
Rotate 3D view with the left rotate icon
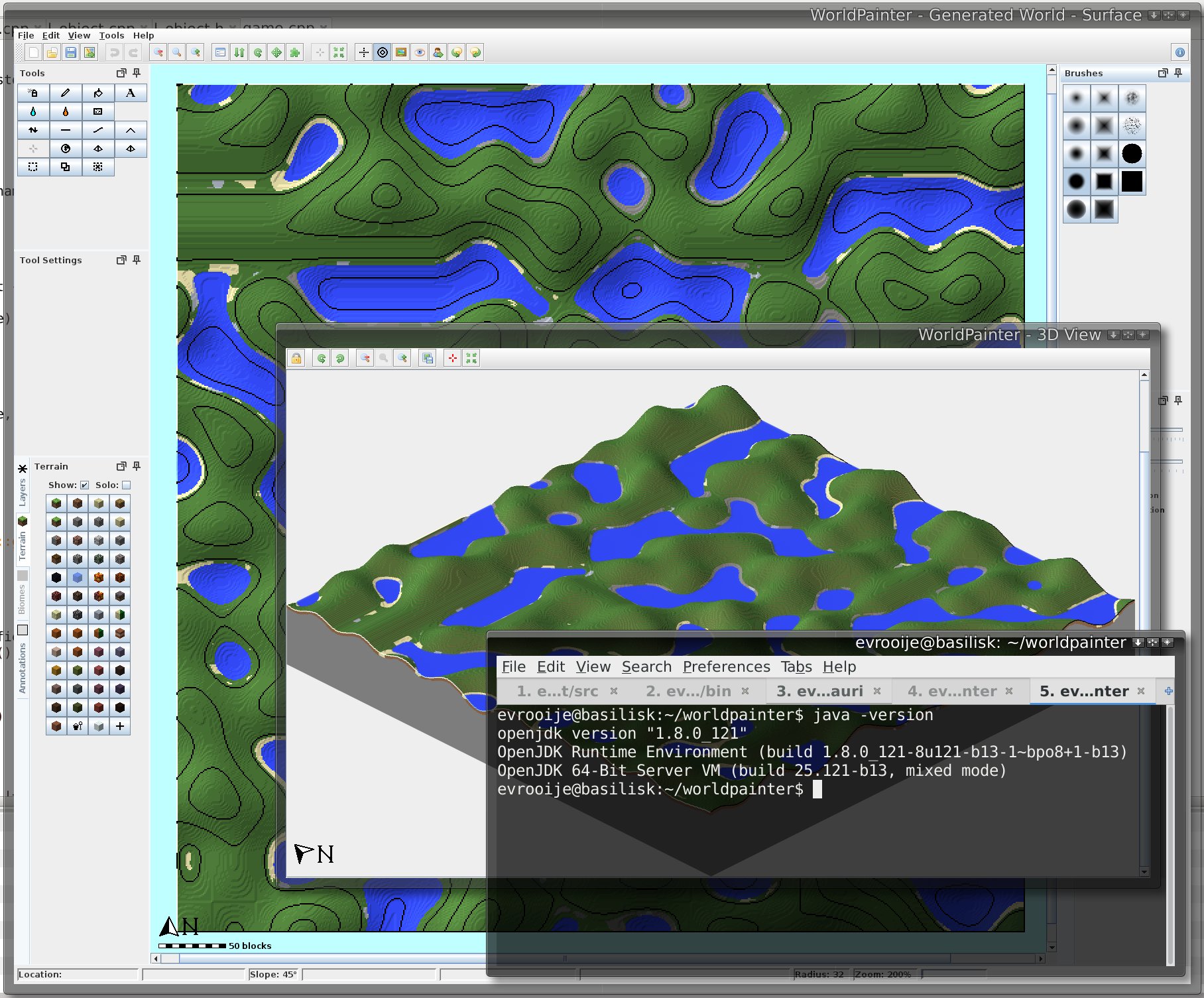[322, 358]
